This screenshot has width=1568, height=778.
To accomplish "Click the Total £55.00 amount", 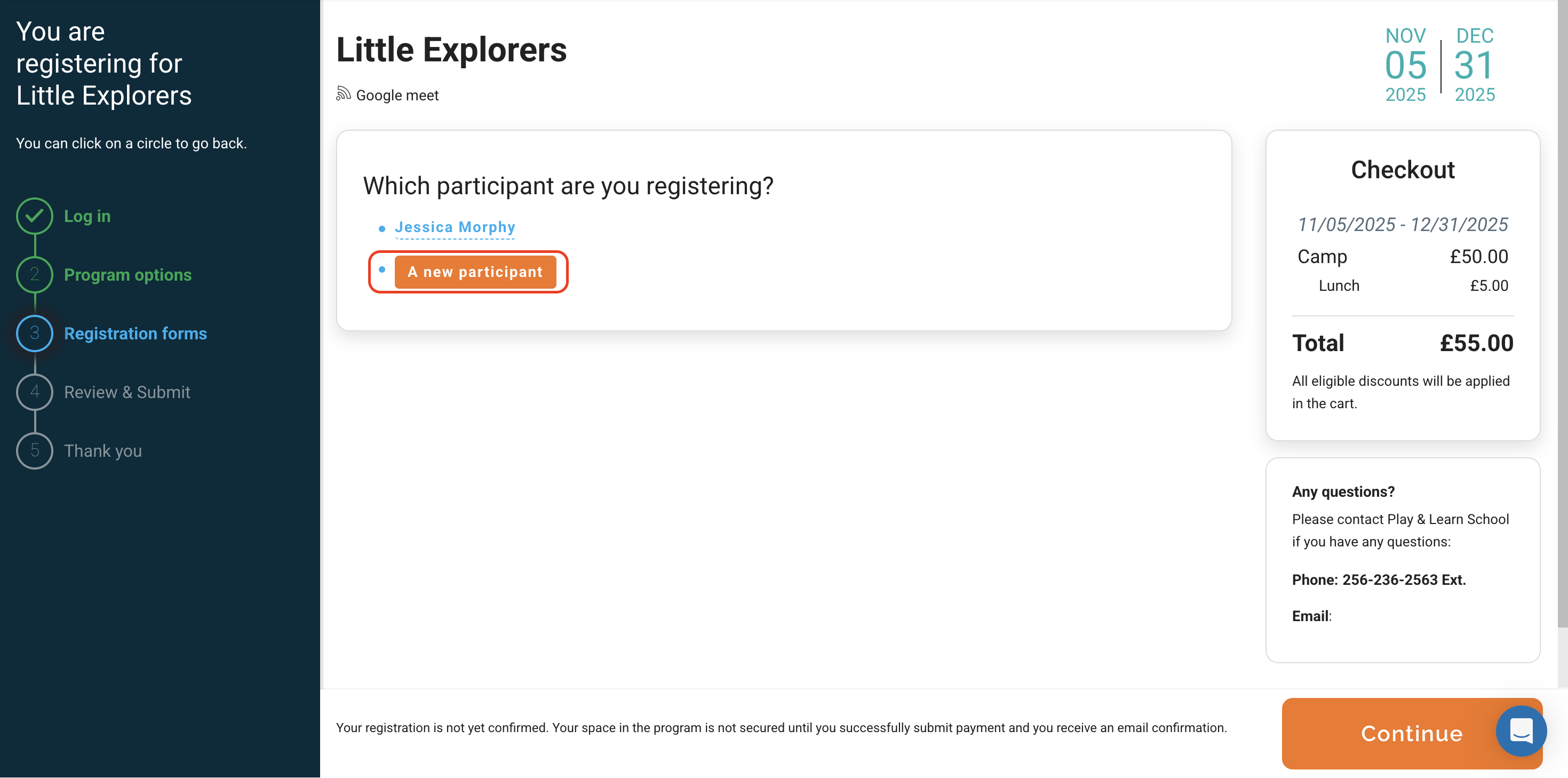I will [x=1476, y=343].
